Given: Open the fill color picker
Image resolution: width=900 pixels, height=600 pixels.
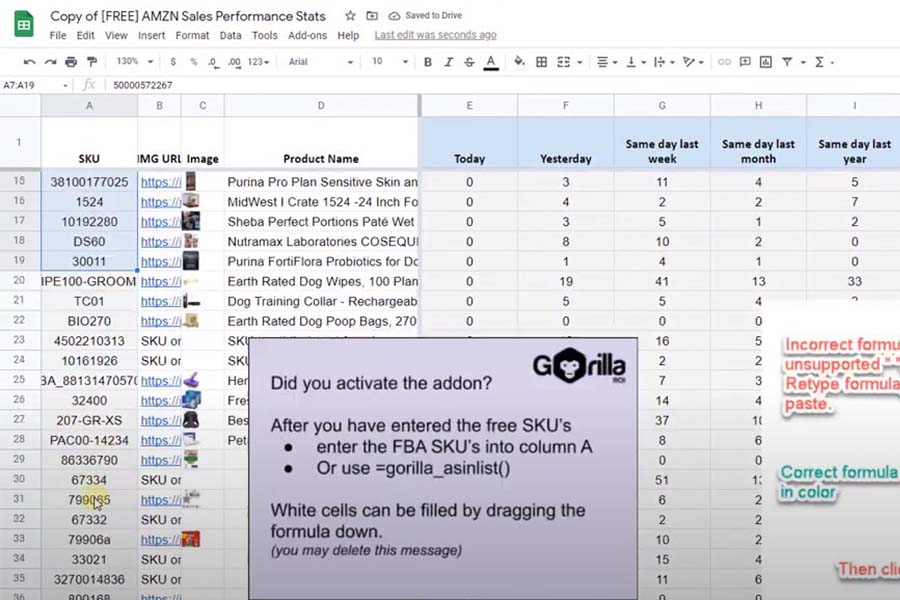Looking at the screenshot, I should 519,62.
